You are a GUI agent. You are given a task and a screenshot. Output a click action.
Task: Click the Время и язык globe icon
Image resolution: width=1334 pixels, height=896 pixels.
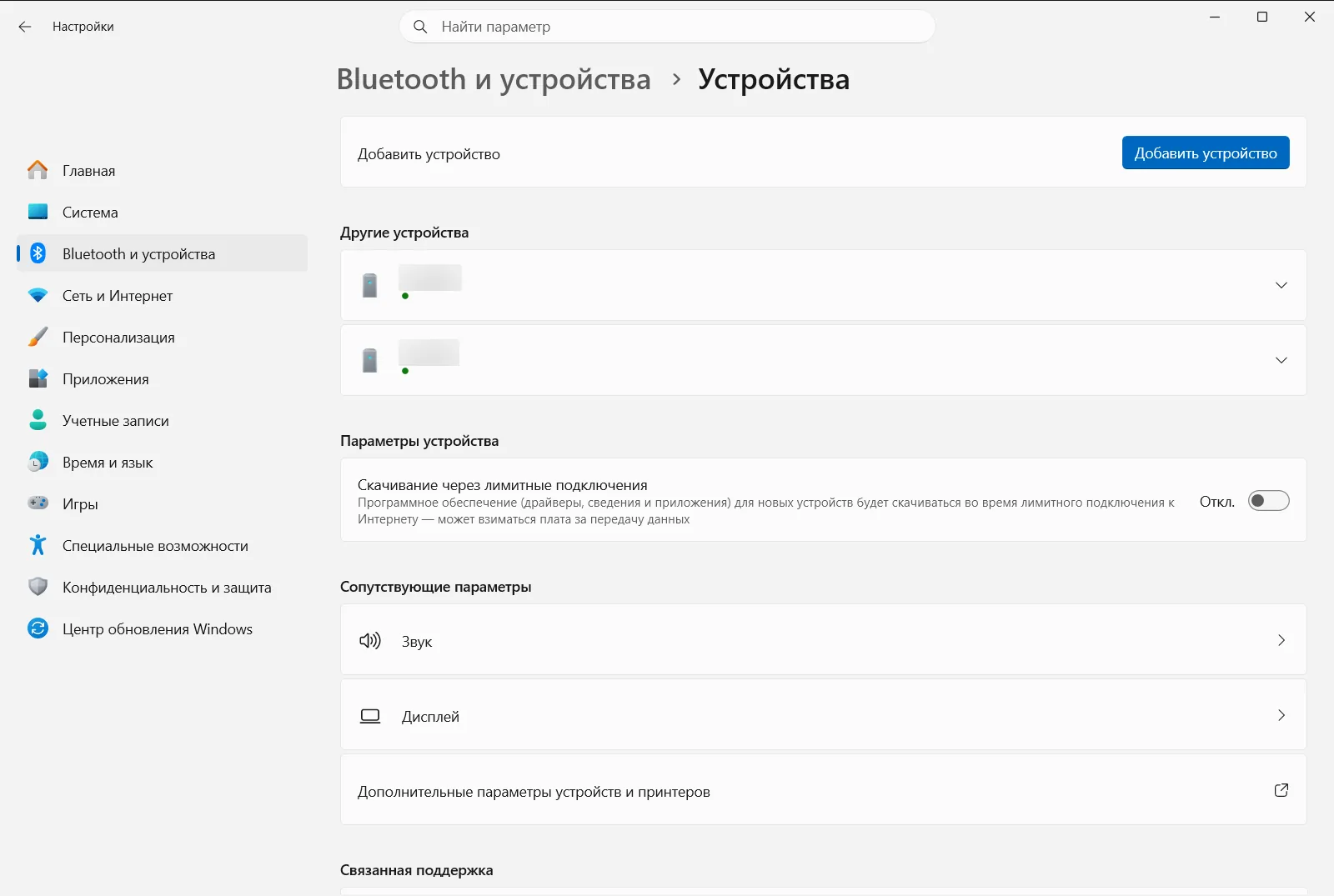click(x=38, y=462)
